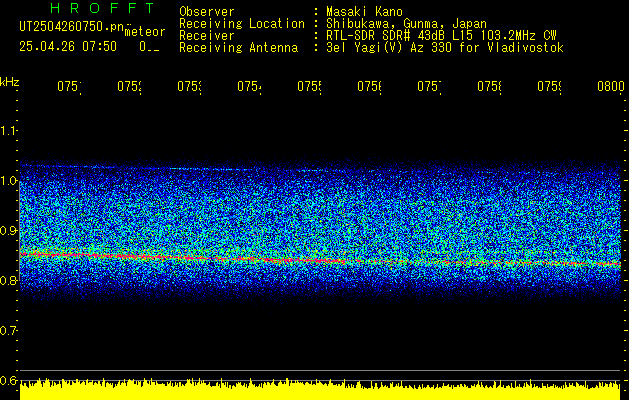Click the 0759 time marker
The height and width of the screenshot is (400, 629).
click(550, 86)
